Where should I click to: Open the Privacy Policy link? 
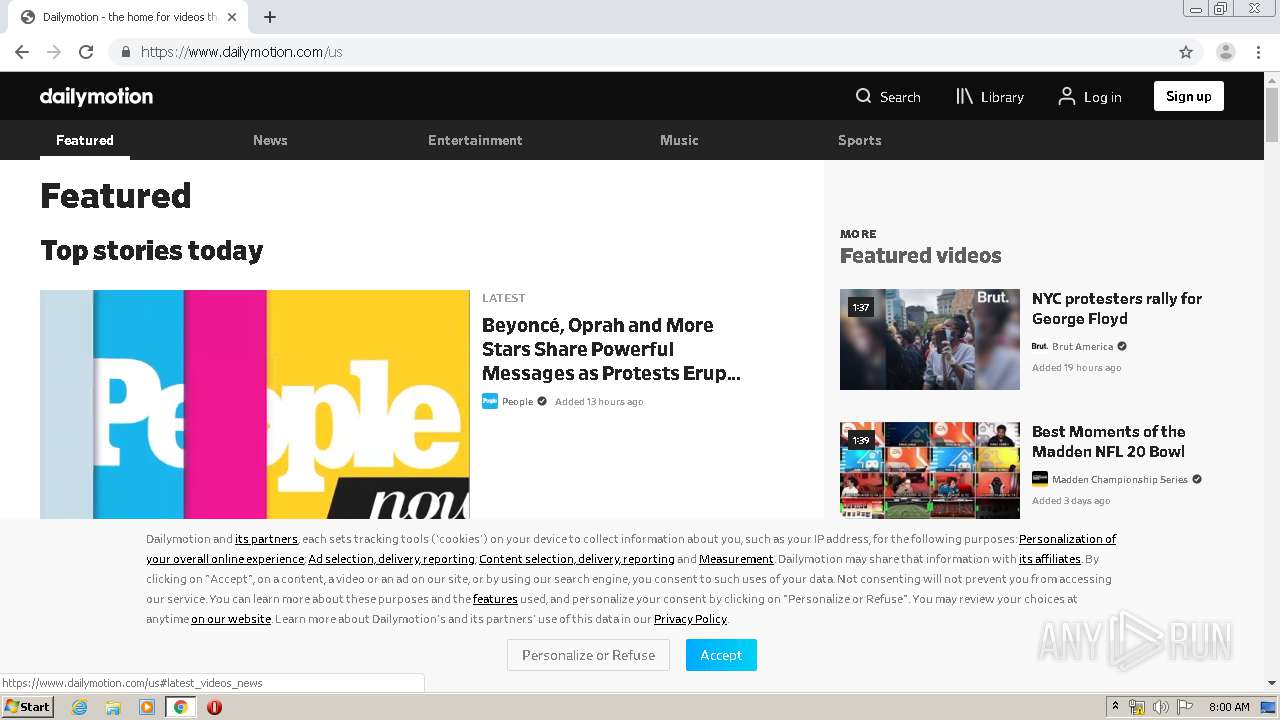point(690,619)
